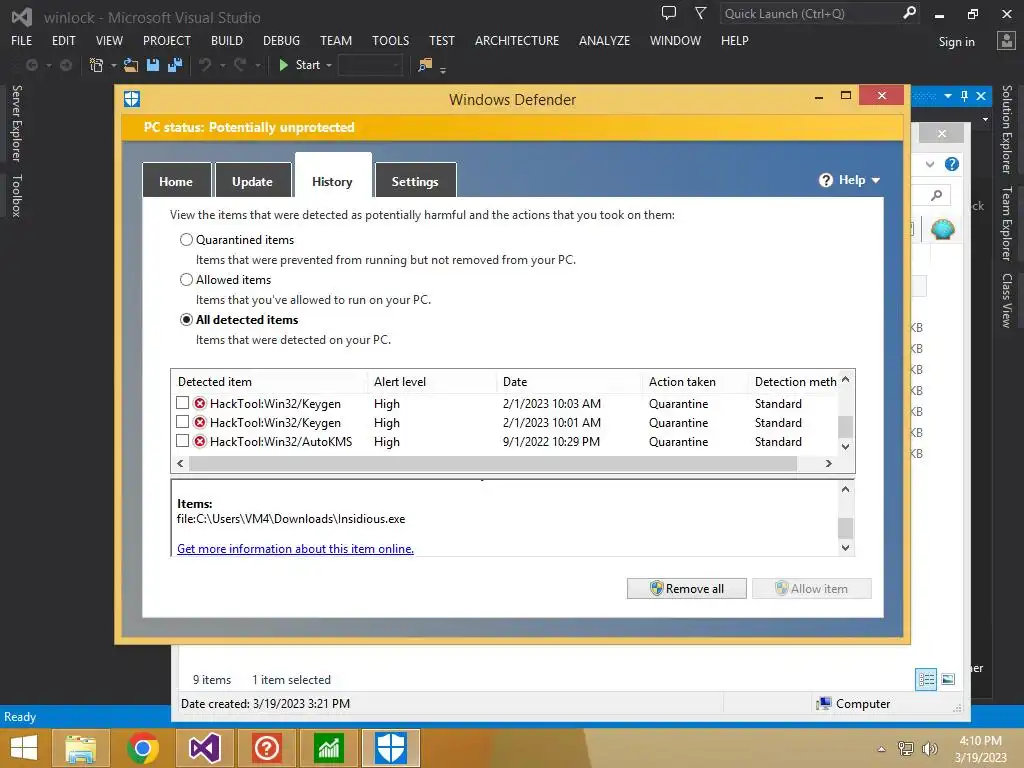Click the Open File folder toolbar icon
The height and width of the screenshot is (768, 1024).
(131, 65)
